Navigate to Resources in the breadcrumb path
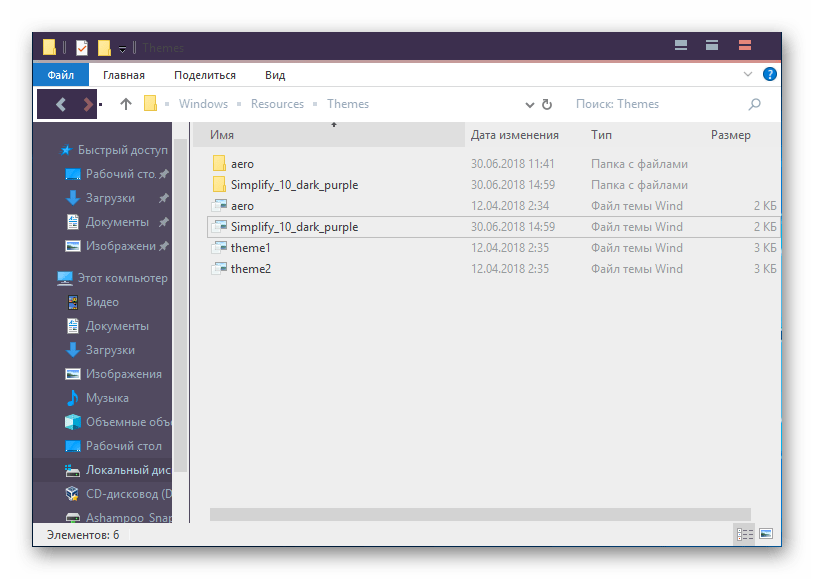This screenshot has height=579, width=814. [277, 104]
